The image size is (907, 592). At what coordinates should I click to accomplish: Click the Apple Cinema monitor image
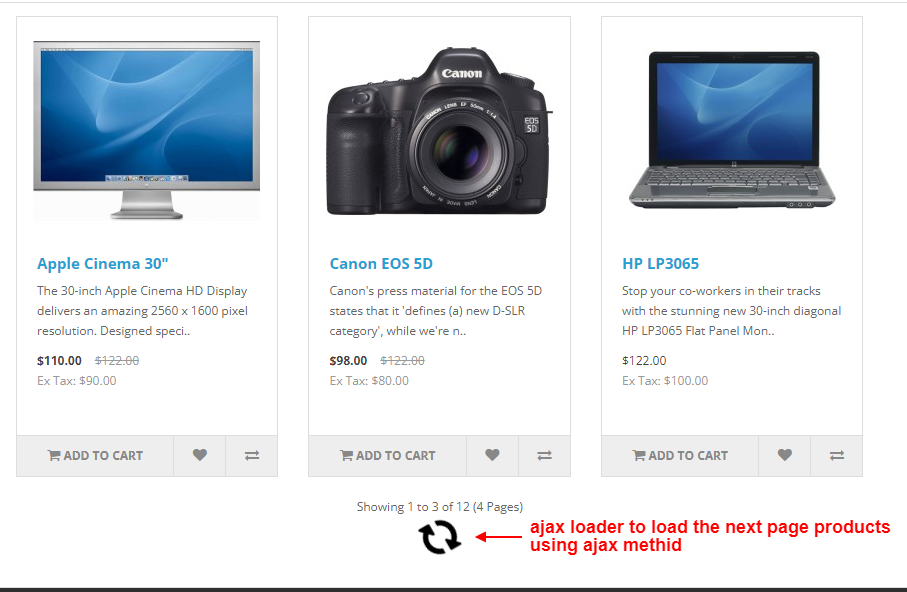point(146,130)
